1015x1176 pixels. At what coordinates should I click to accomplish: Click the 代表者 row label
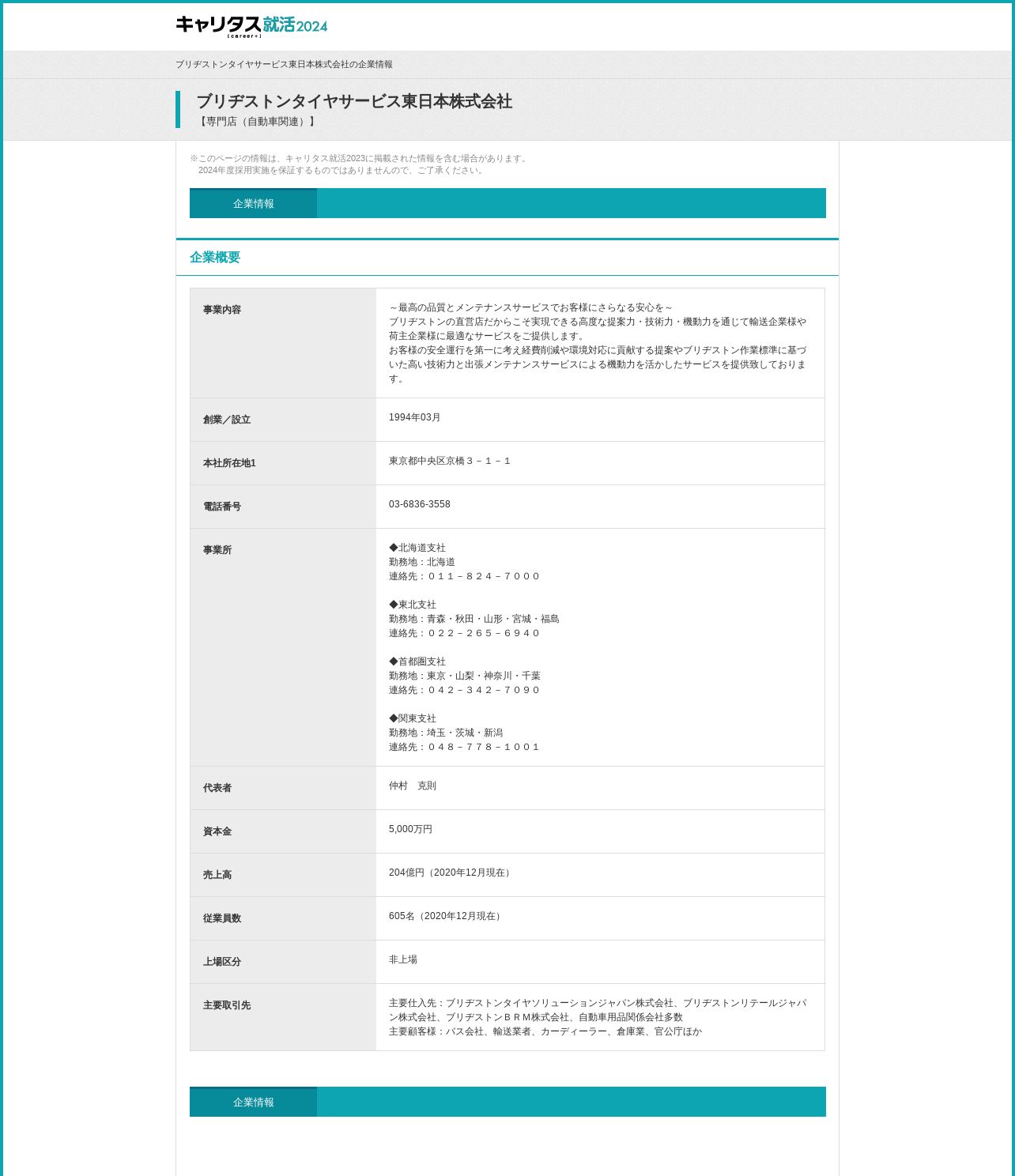pyautogui.click(x=217, y=788)
